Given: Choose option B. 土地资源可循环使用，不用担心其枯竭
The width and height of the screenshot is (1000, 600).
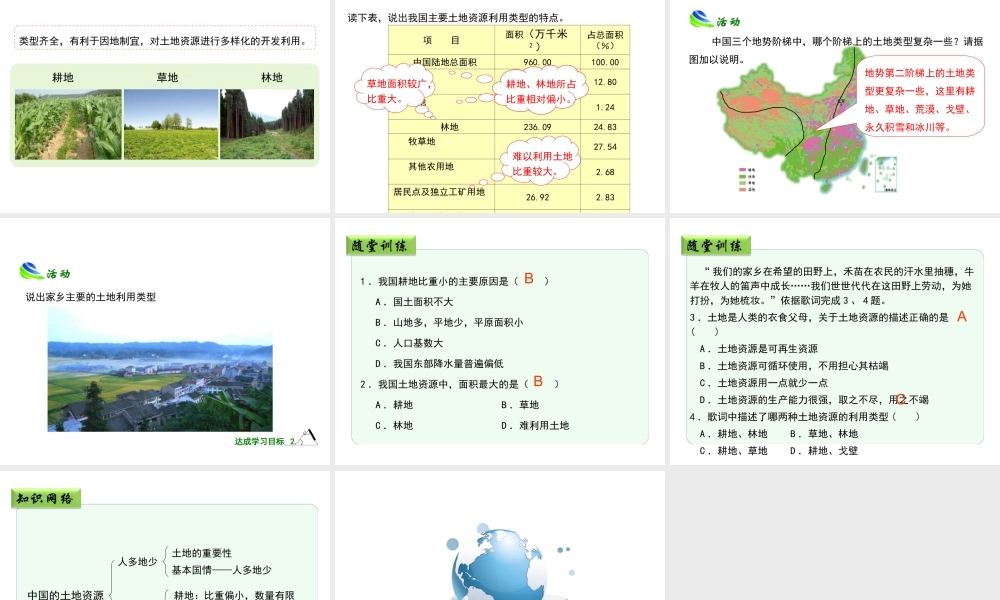Looking at the screenshot, I should click(x=793, y=365).
